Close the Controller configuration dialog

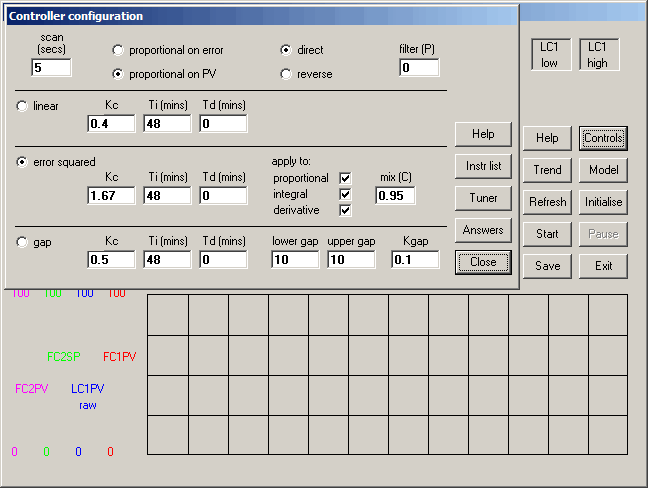483,262
